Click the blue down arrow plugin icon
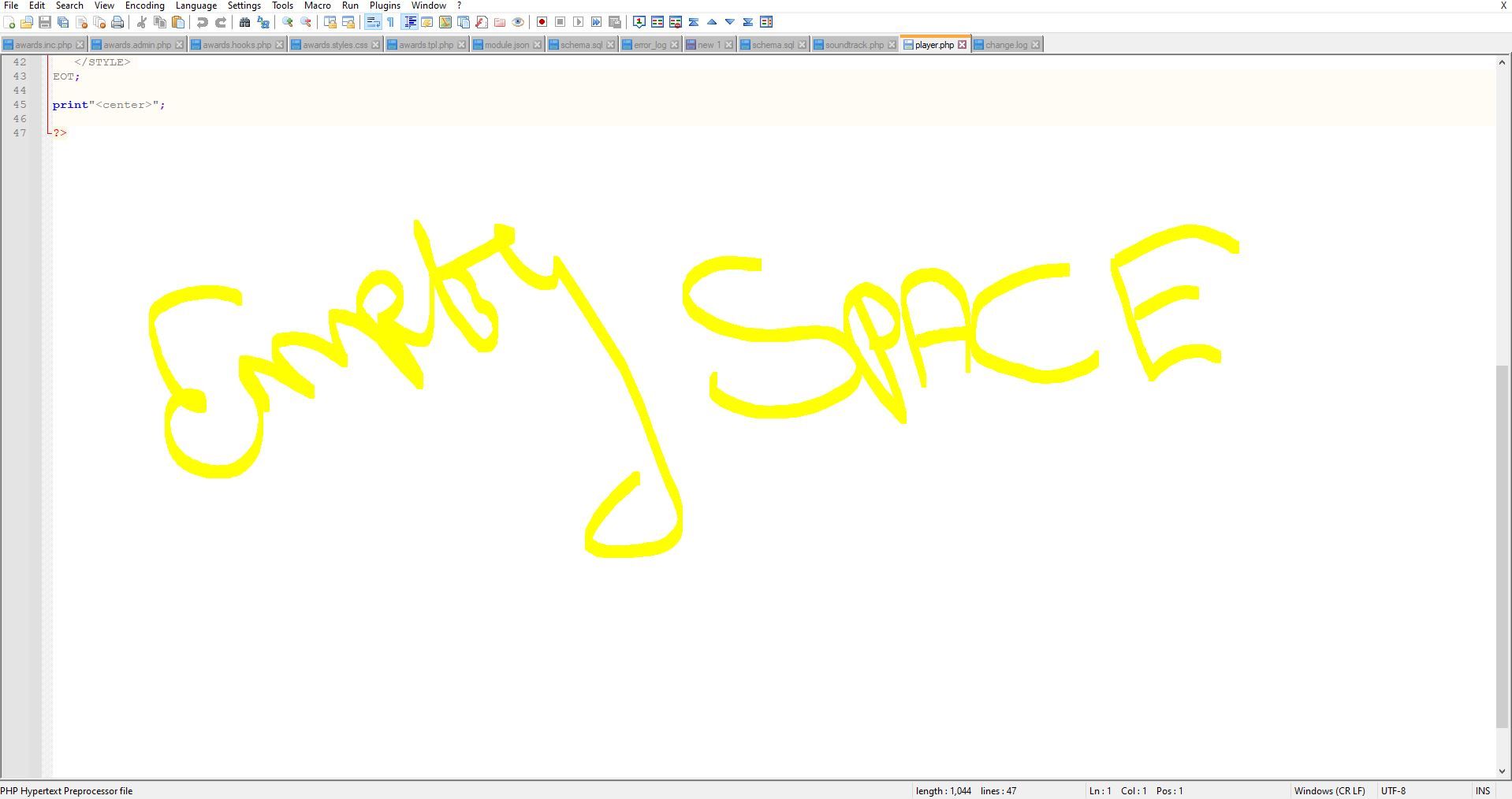This screenshot has height=799, width=1512. (730, 22)
